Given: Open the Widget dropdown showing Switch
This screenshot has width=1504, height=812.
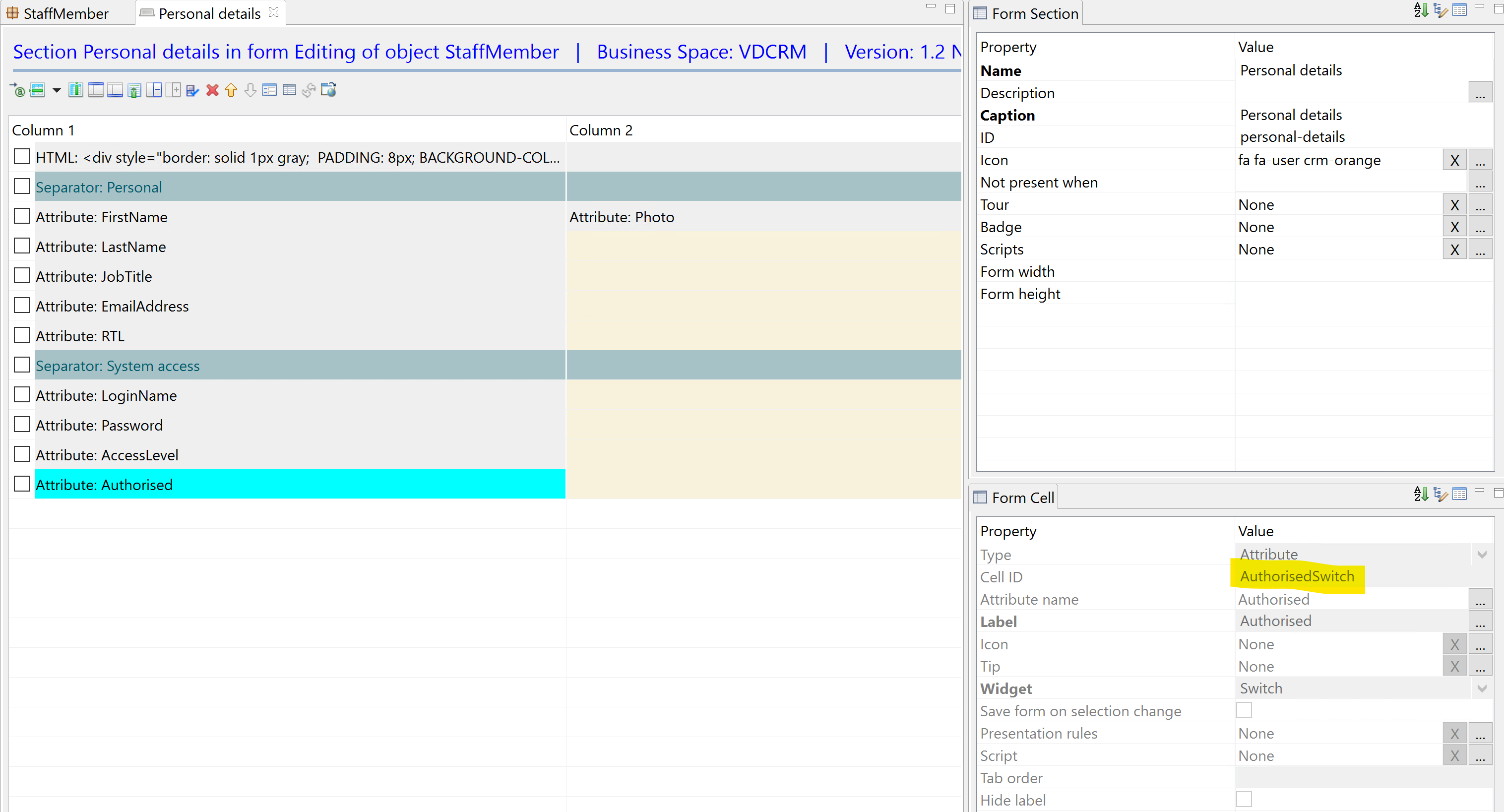Looking at the screenshot, I should coord(1482,689).
